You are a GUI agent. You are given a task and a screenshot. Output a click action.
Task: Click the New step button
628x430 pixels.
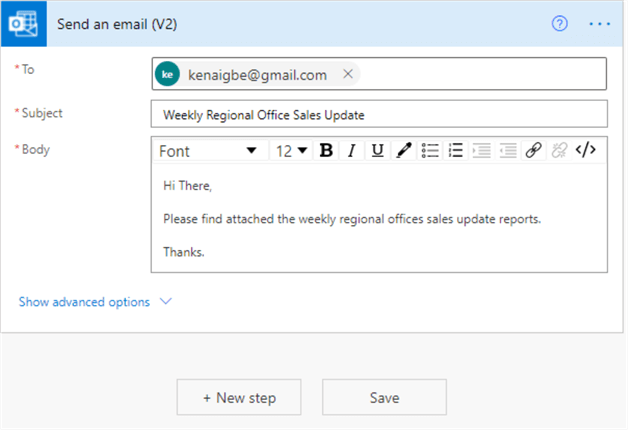pyautogui.click(x=239, y=397)
